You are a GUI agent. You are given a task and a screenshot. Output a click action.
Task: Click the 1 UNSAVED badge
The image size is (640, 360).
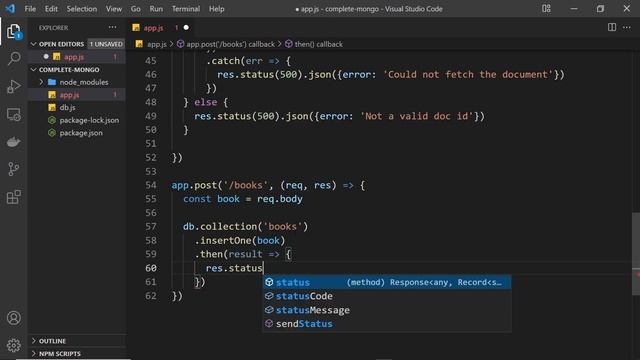tap(106, 44)
